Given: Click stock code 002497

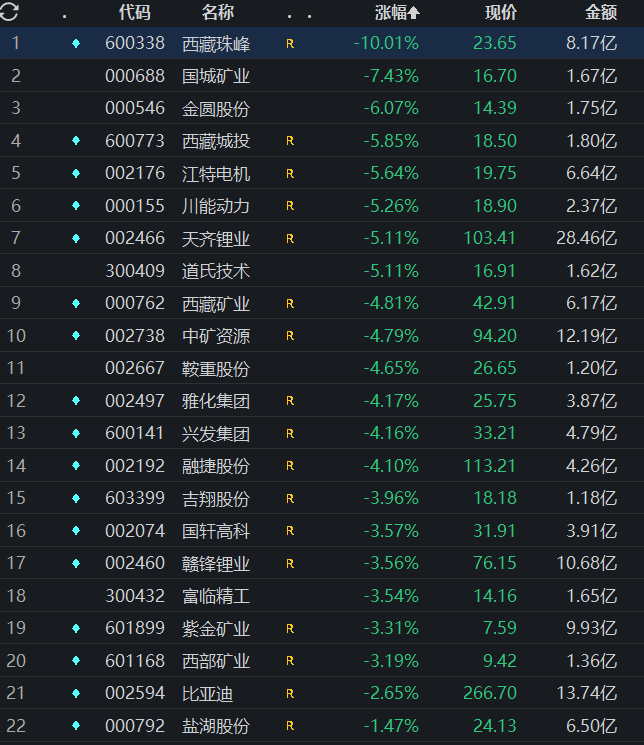Looking at the screenshot, I should click(135, 401).
